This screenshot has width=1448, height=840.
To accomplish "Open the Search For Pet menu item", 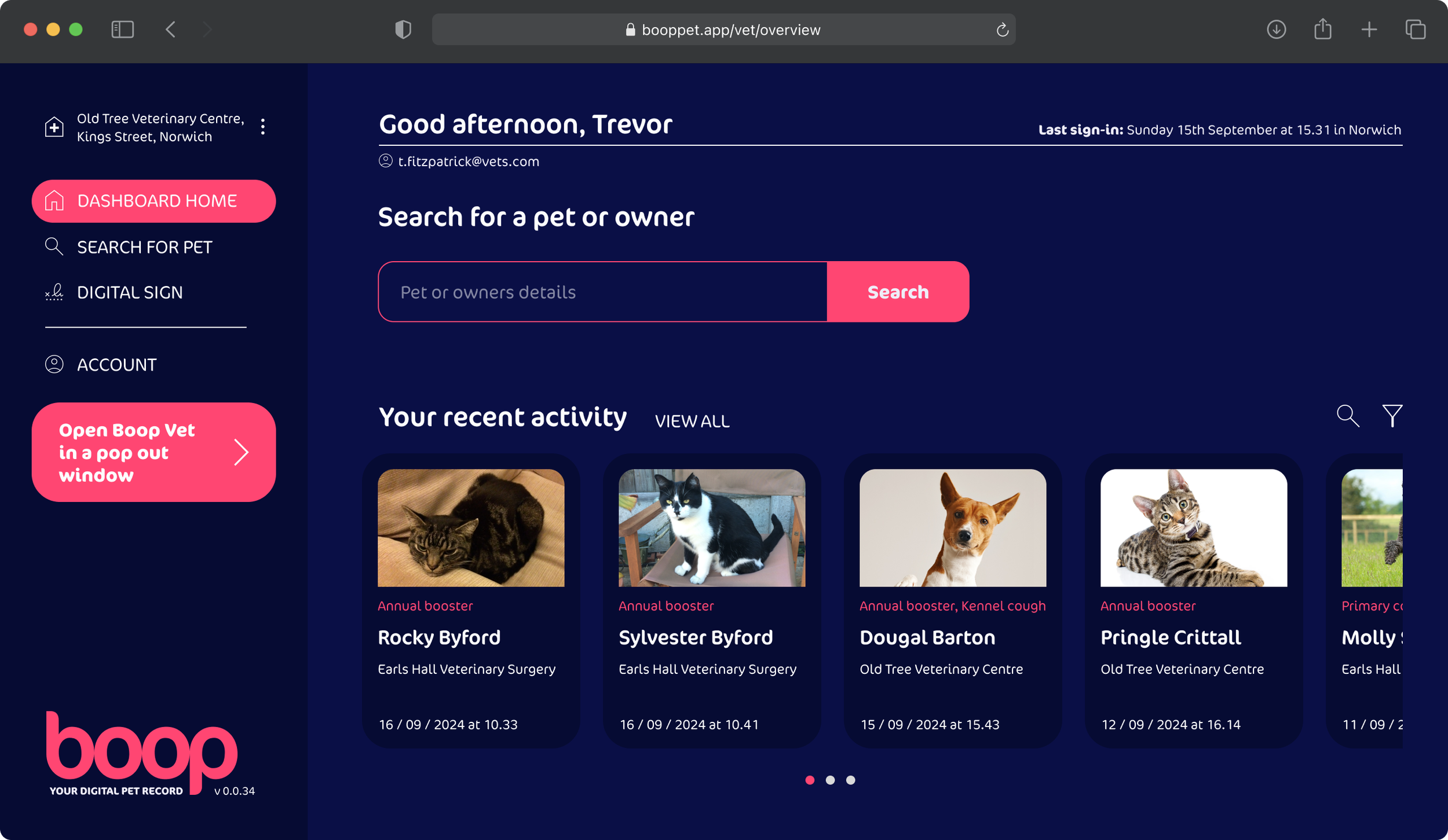I will click(144, 247).
